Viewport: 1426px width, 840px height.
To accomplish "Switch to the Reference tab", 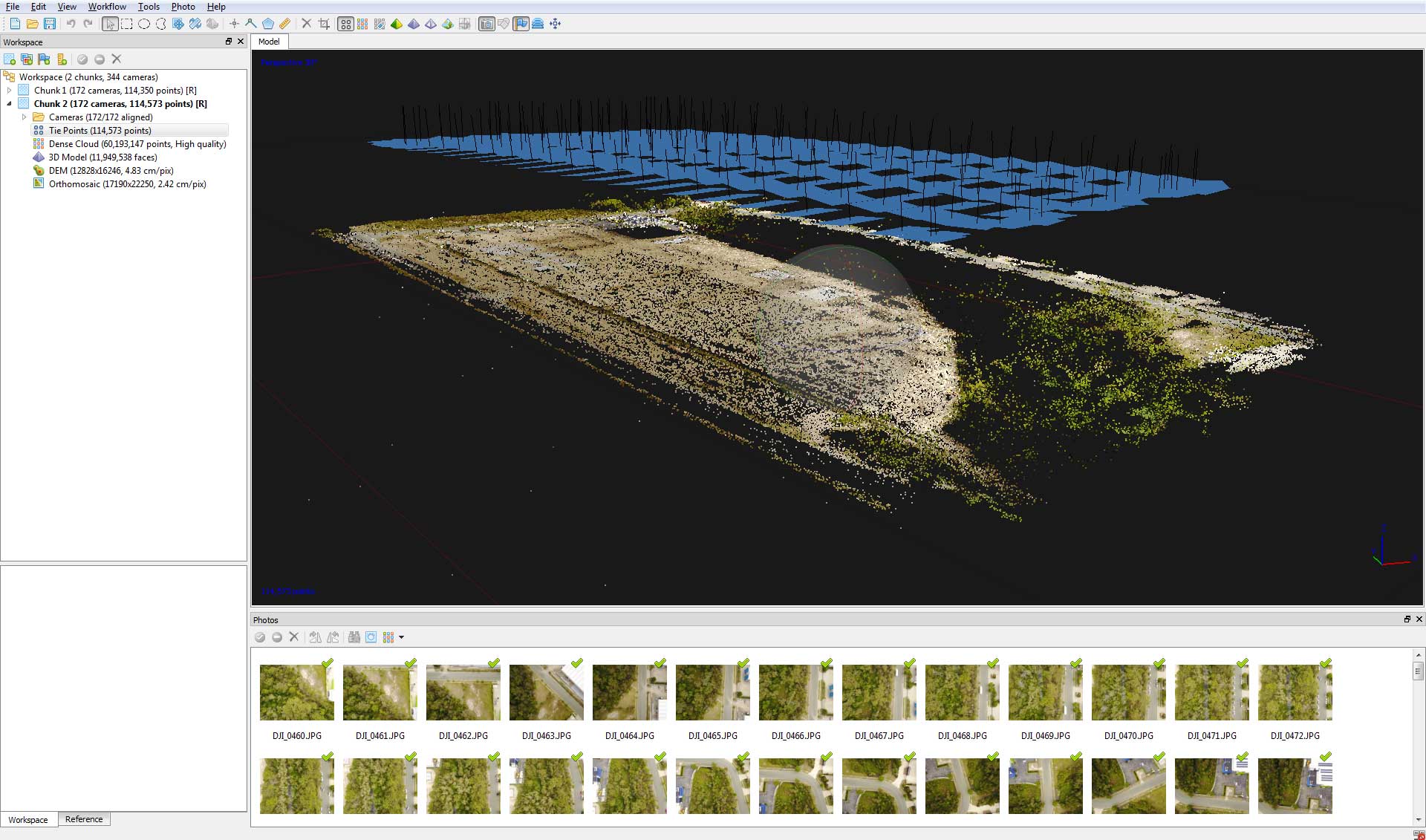I will (84, 819).
